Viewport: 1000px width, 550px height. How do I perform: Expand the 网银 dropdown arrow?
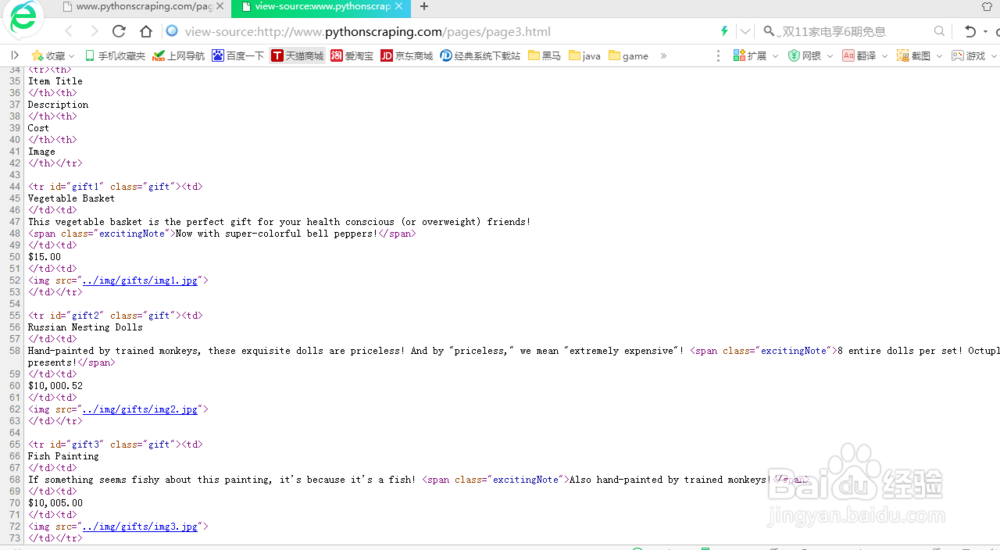[830, 56]
